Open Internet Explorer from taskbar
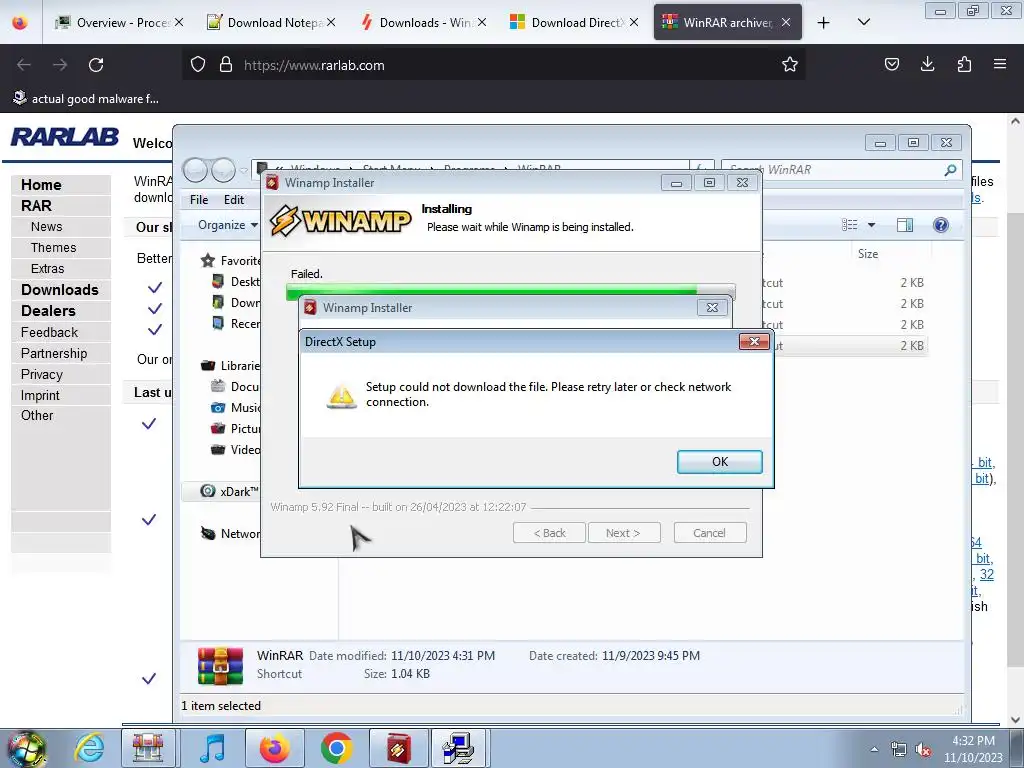 pyautogui.click(x=89, y=748)
